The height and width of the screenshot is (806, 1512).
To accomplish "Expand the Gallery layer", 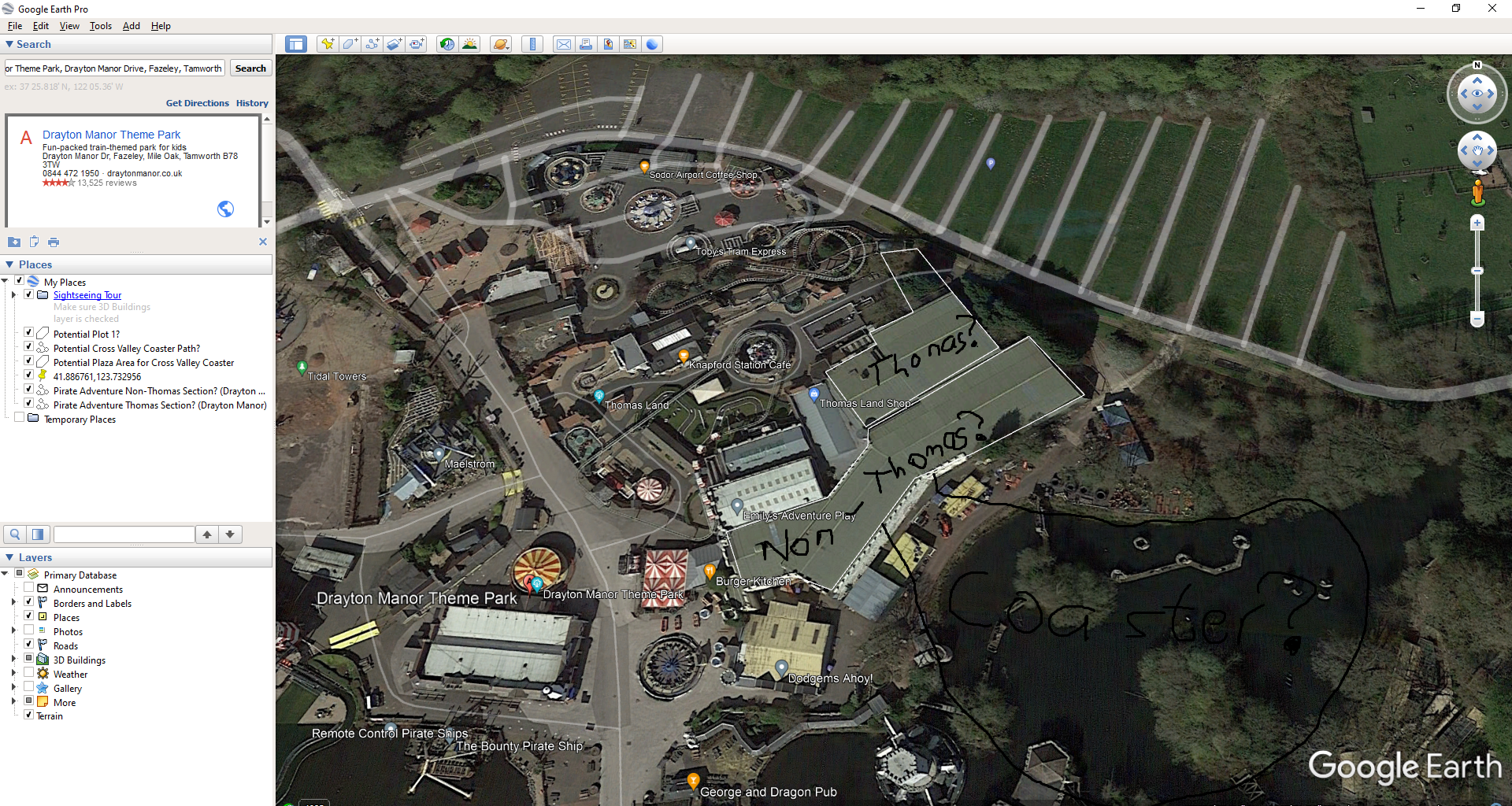I will pos(13,688).
